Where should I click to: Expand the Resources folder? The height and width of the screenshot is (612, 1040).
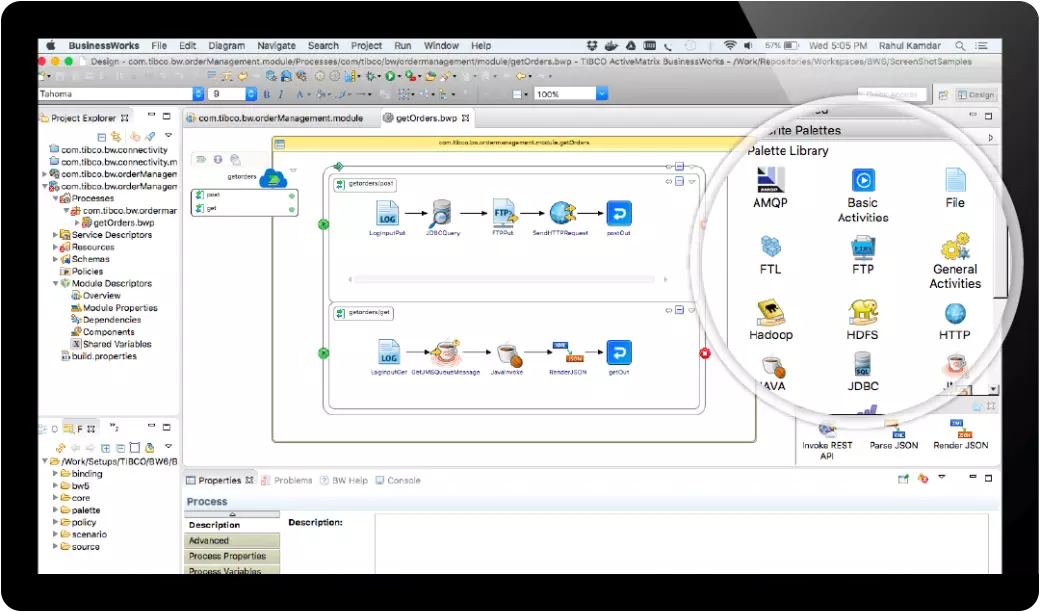[55, 247]
